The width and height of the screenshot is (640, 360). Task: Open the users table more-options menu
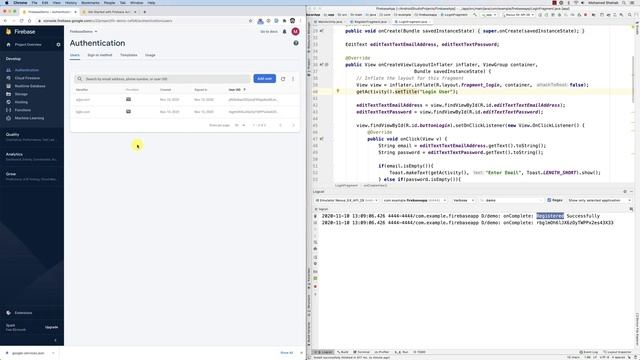(x=293, y=79)
